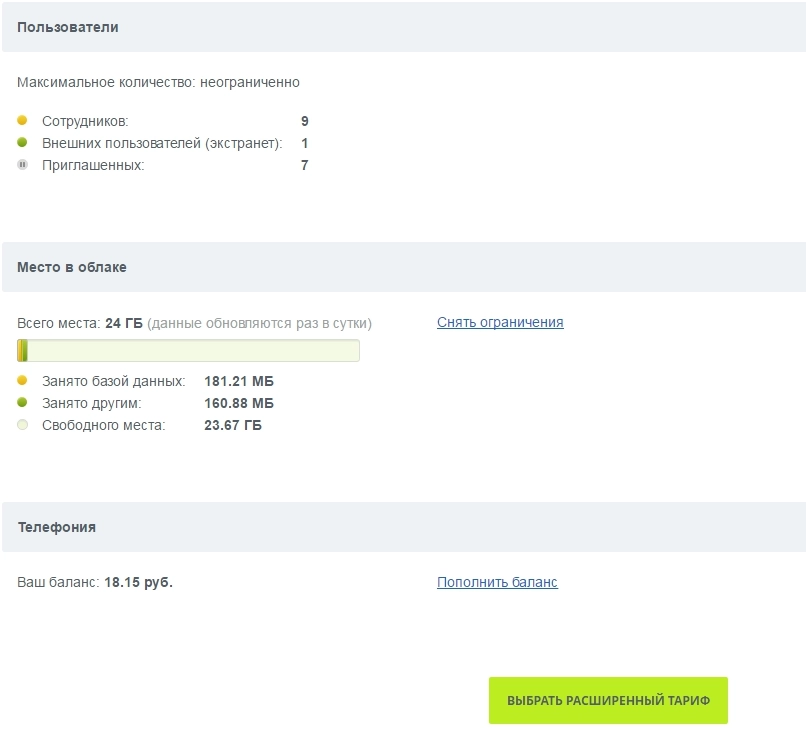Viewport: 806px width, 741px height.
Task: Follow the Пополнить баланс link
Action: point(497,582)
